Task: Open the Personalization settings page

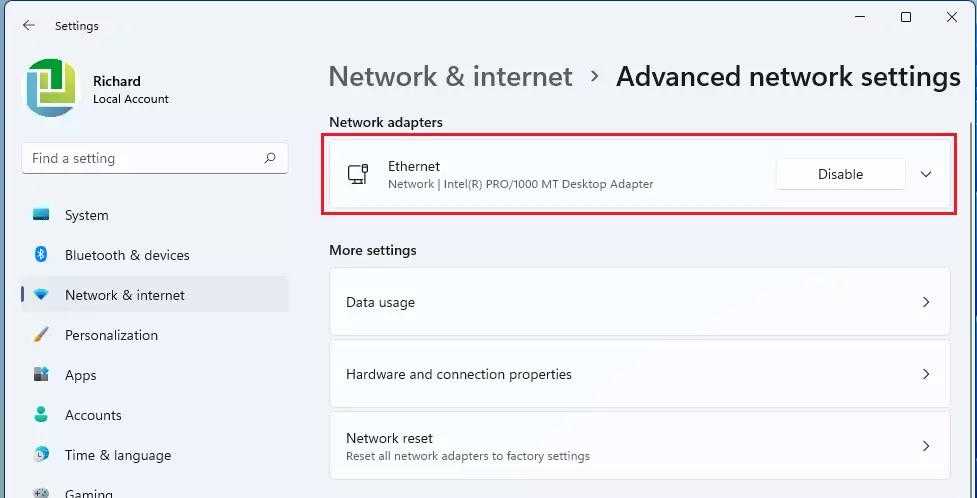Action: pyautogui.click(x=111, y=335)
